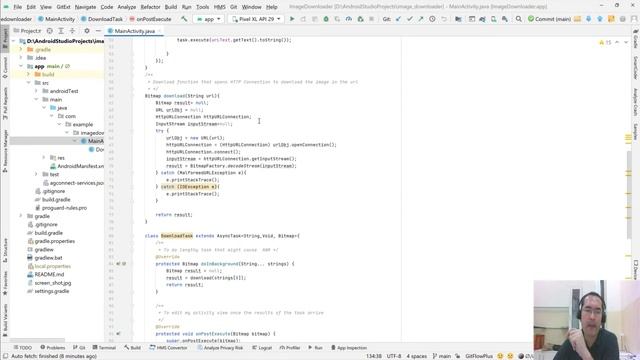Image resolution: width=640 pixels, height=360 pixels.
Task: Click Git push arrow icon
Action: point(421,19)
